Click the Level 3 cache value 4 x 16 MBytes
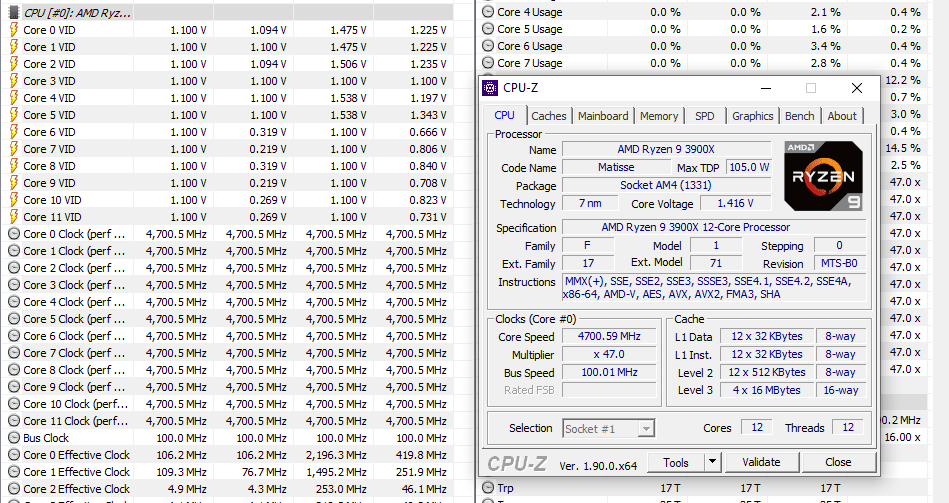Viewport: 949px width, 503px height. (766, 390)
